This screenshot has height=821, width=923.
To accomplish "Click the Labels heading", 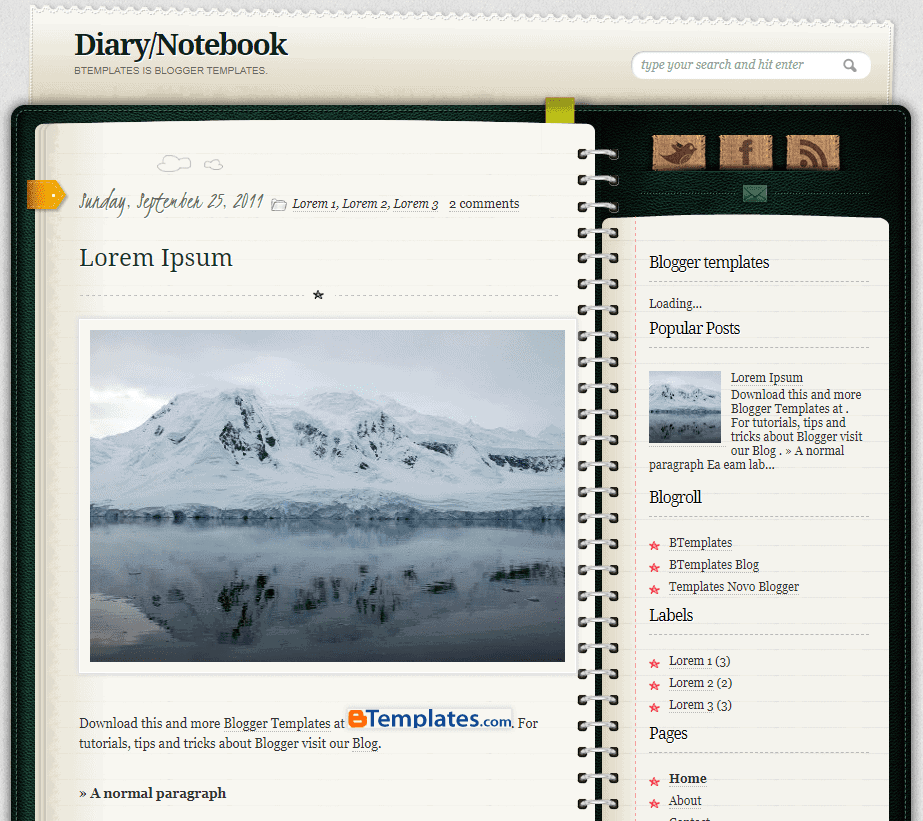I will click(670, 615).
